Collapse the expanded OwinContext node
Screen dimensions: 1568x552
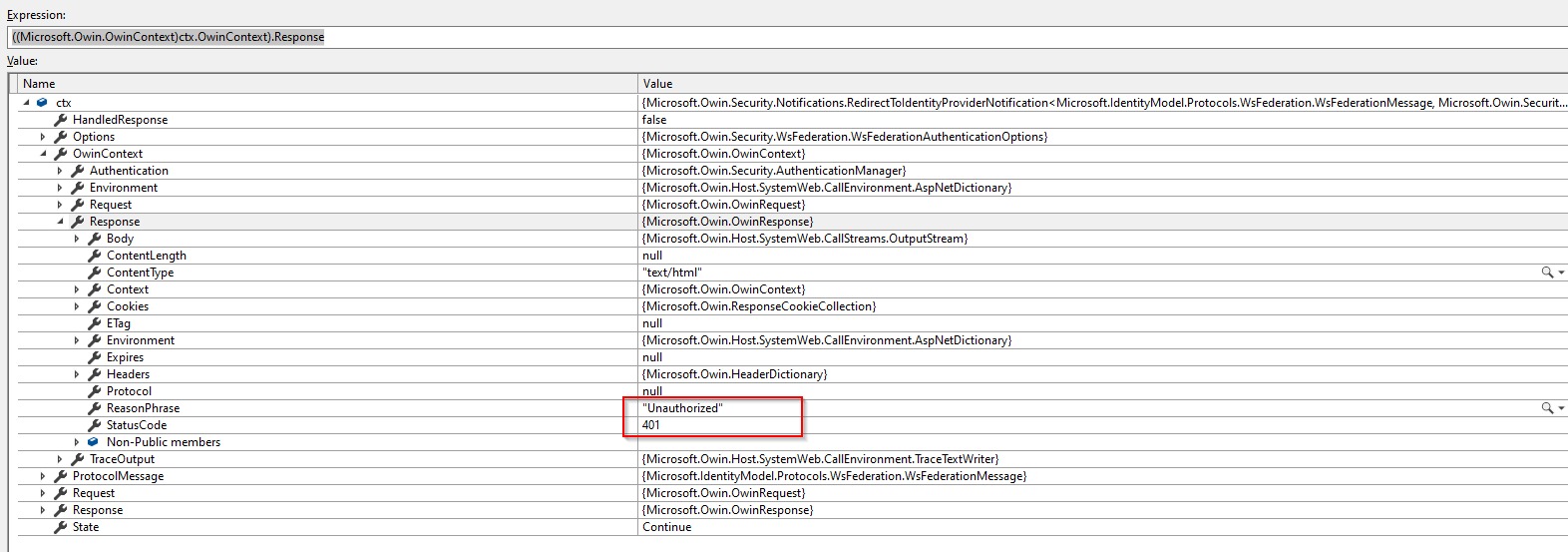(x=43, y=154)
